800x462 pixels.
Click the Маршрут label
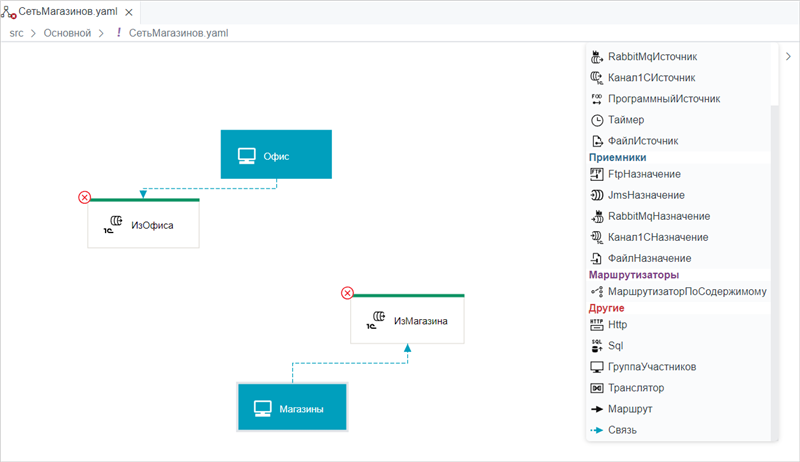click(630, 409)
